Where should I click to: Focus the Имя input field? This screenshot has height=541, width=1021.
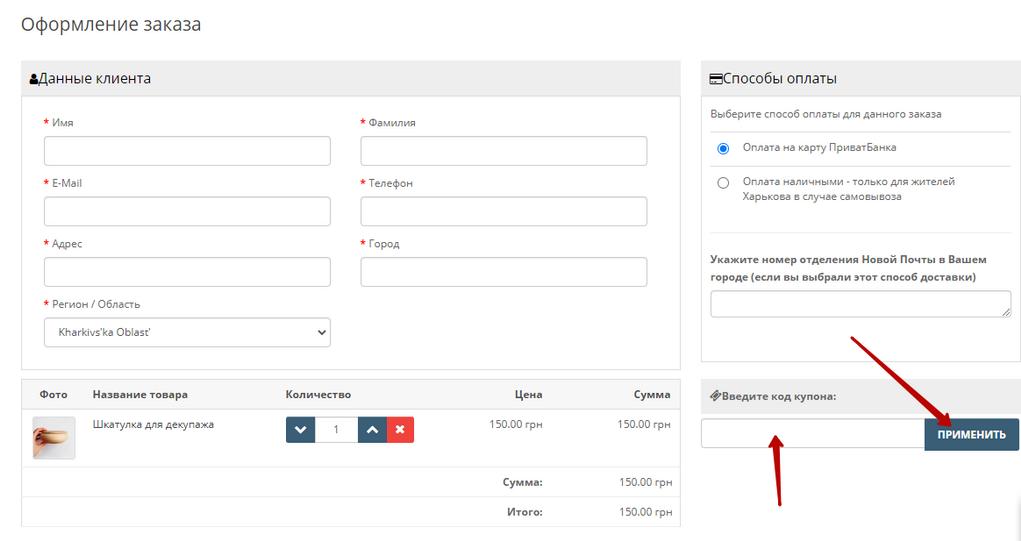coord(187,151)
